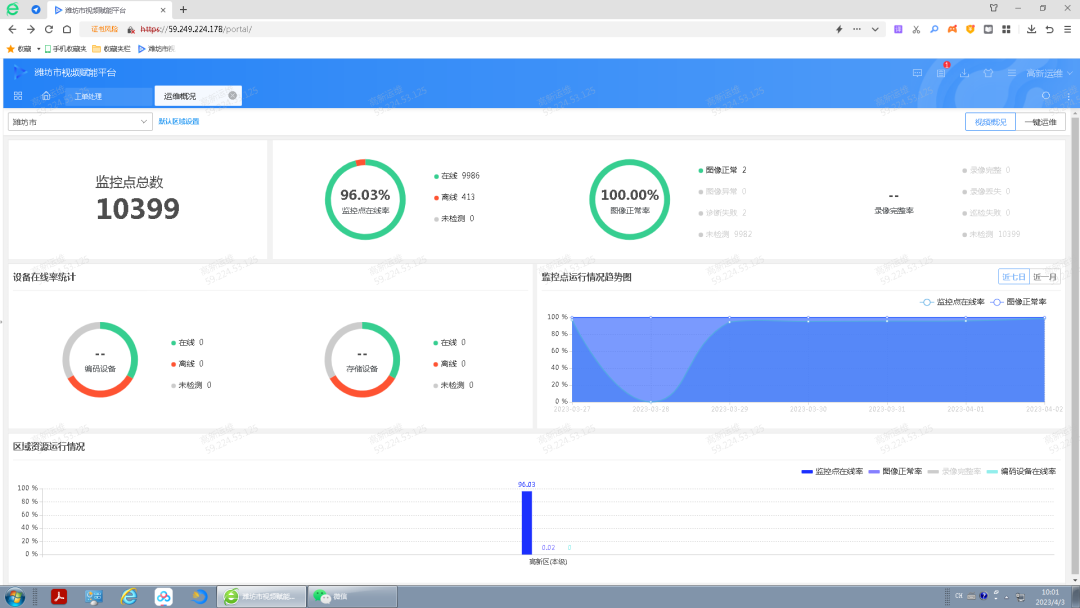
Task: Open the 手机收藏夹 bookmark
Action: [x=65, y=49]
